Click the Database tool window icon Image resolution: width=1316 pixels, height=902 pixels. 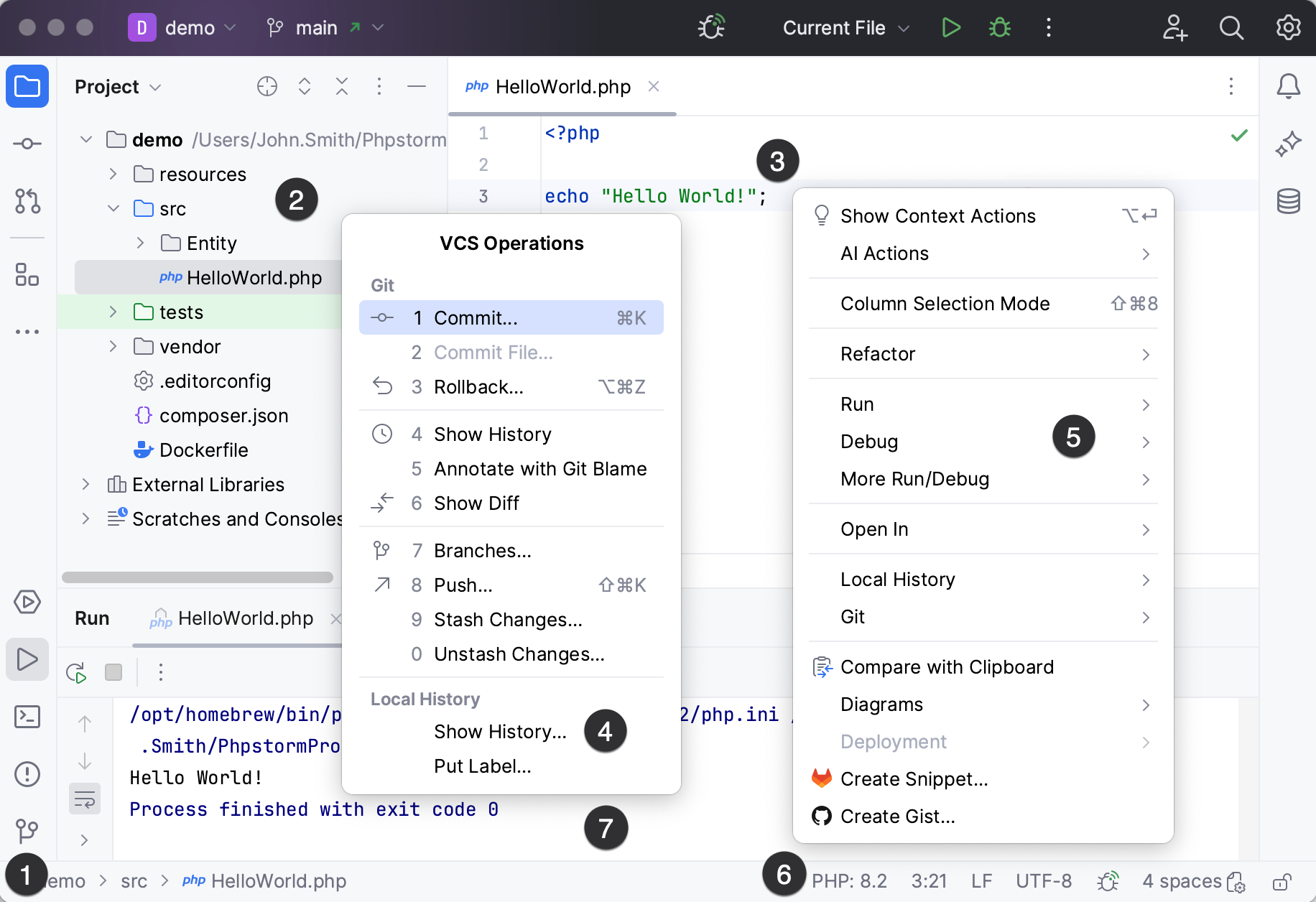point(1288,201)
